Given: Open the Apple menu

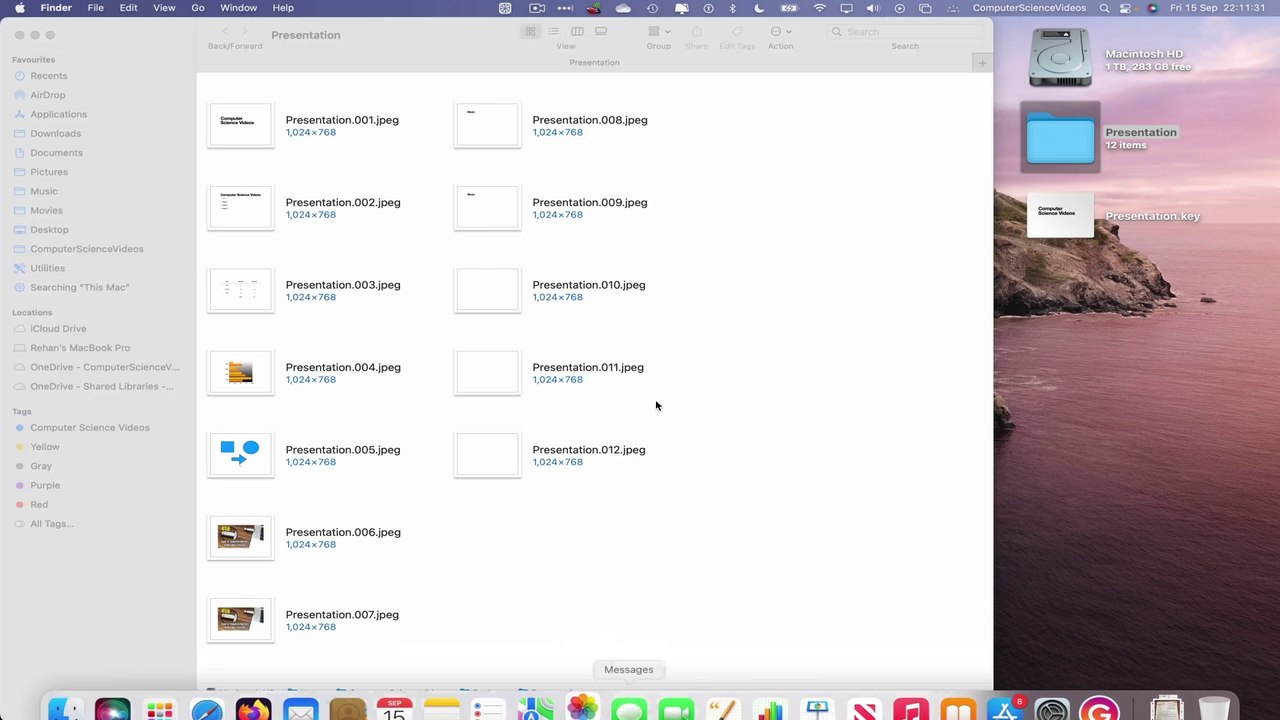Looking at the screenshot, I should pos(19,8).
